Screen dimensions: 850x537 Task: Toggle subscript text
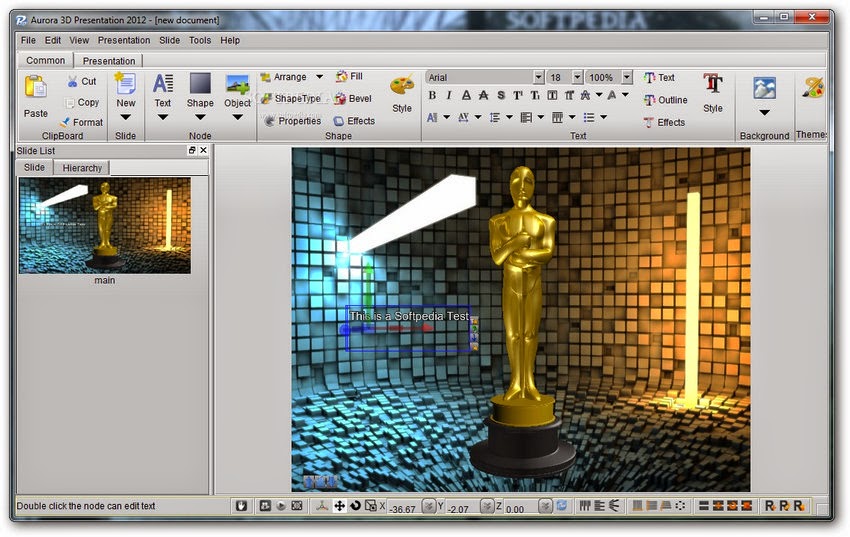click(535, 95)
